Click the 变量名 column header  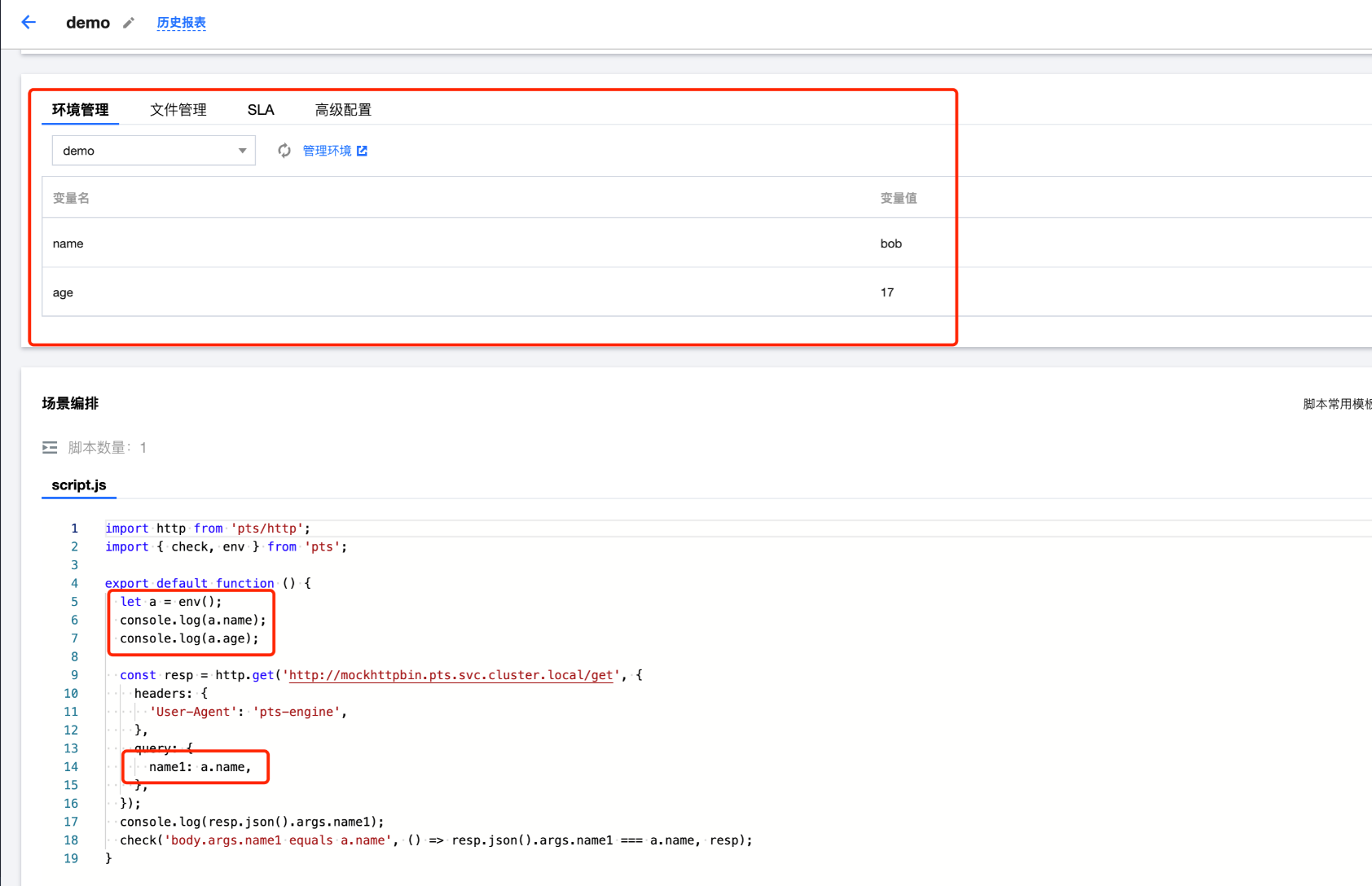click(x=71, y=198)
